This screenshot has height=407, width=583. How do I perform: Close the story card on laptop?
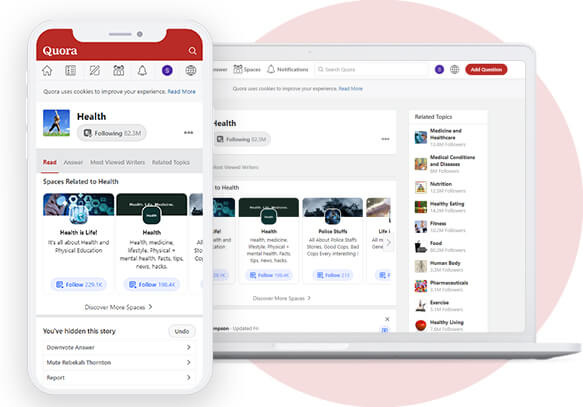(387, 319)
